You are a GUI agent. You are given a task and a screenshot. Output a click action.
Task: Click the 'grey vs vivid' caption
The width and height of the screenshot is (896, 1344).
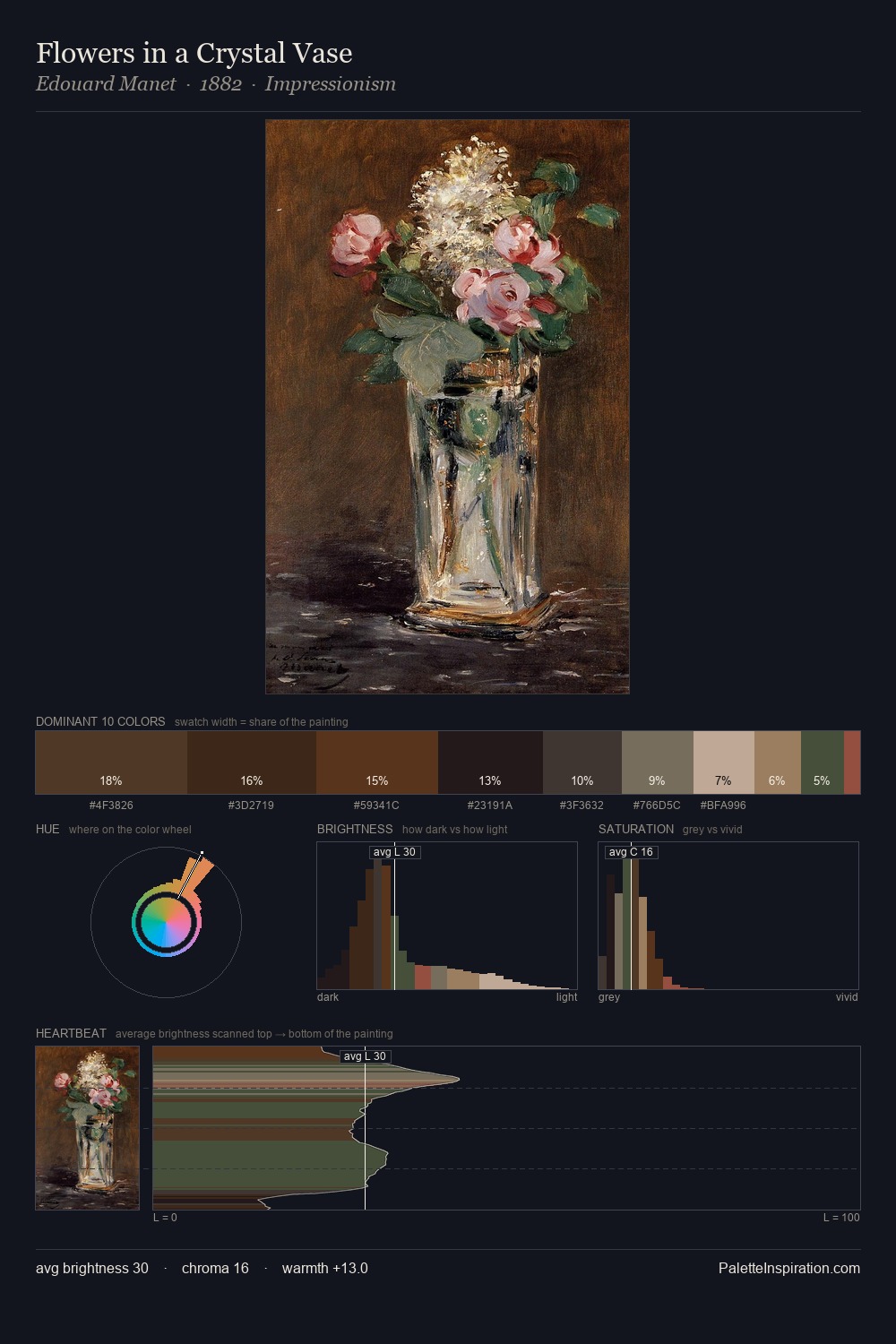click(712, 830)
